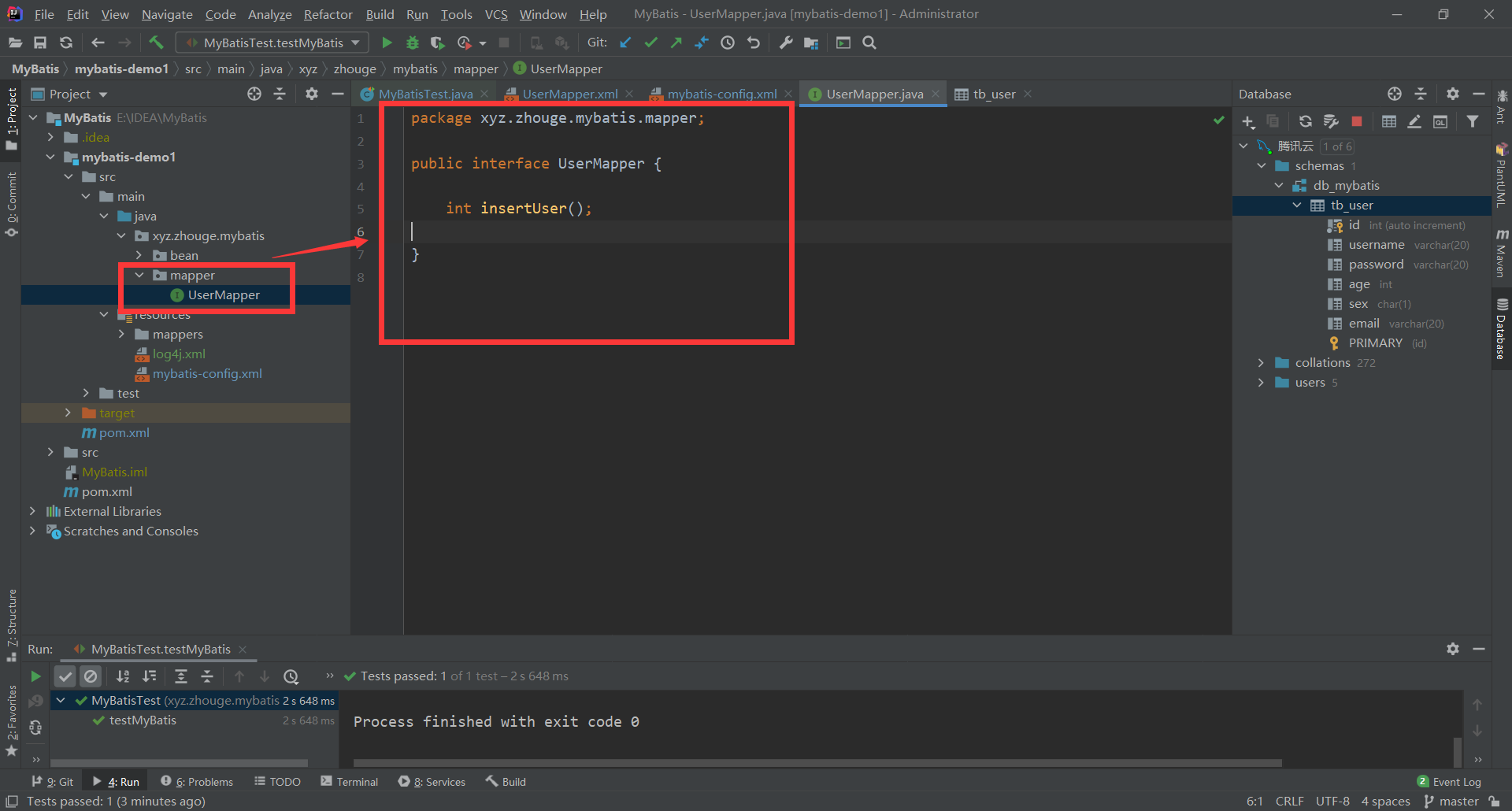Screen dimensions: 1512x811
Task: Open the run configuration dropdown
Action: pos(272,43)
